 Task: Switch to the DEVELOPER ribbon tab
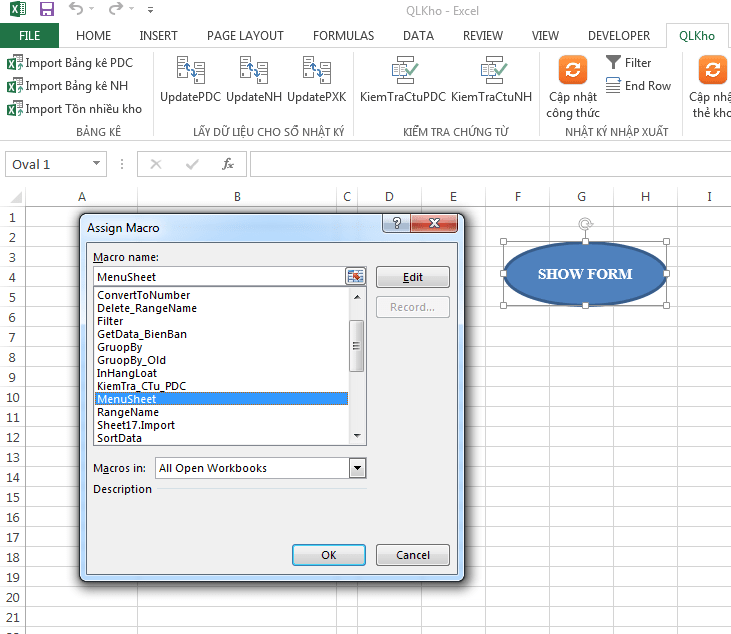[x=618, y=36]
